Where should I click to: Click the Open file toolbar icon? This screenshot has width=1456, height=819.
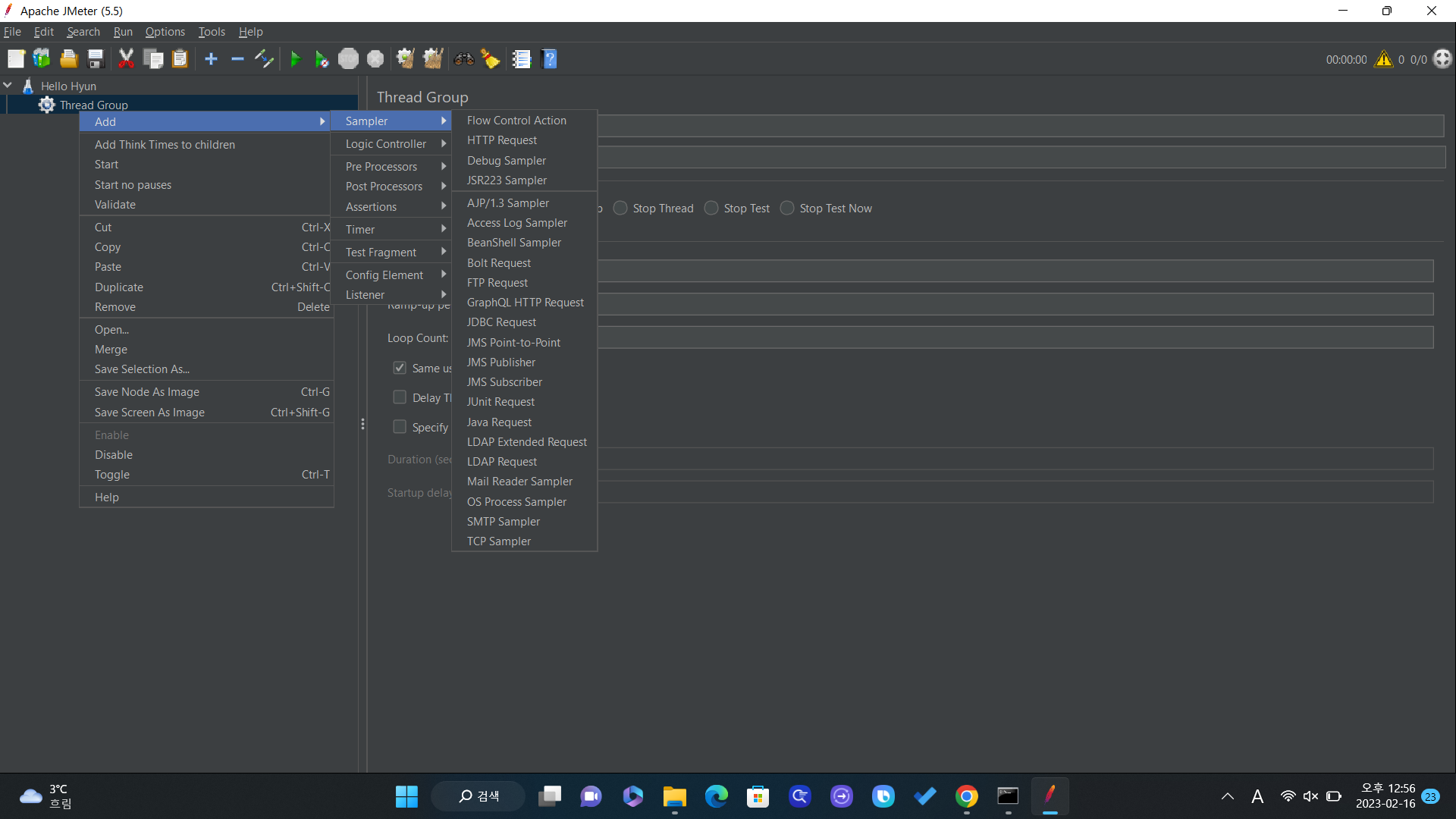tap(69, 59)
